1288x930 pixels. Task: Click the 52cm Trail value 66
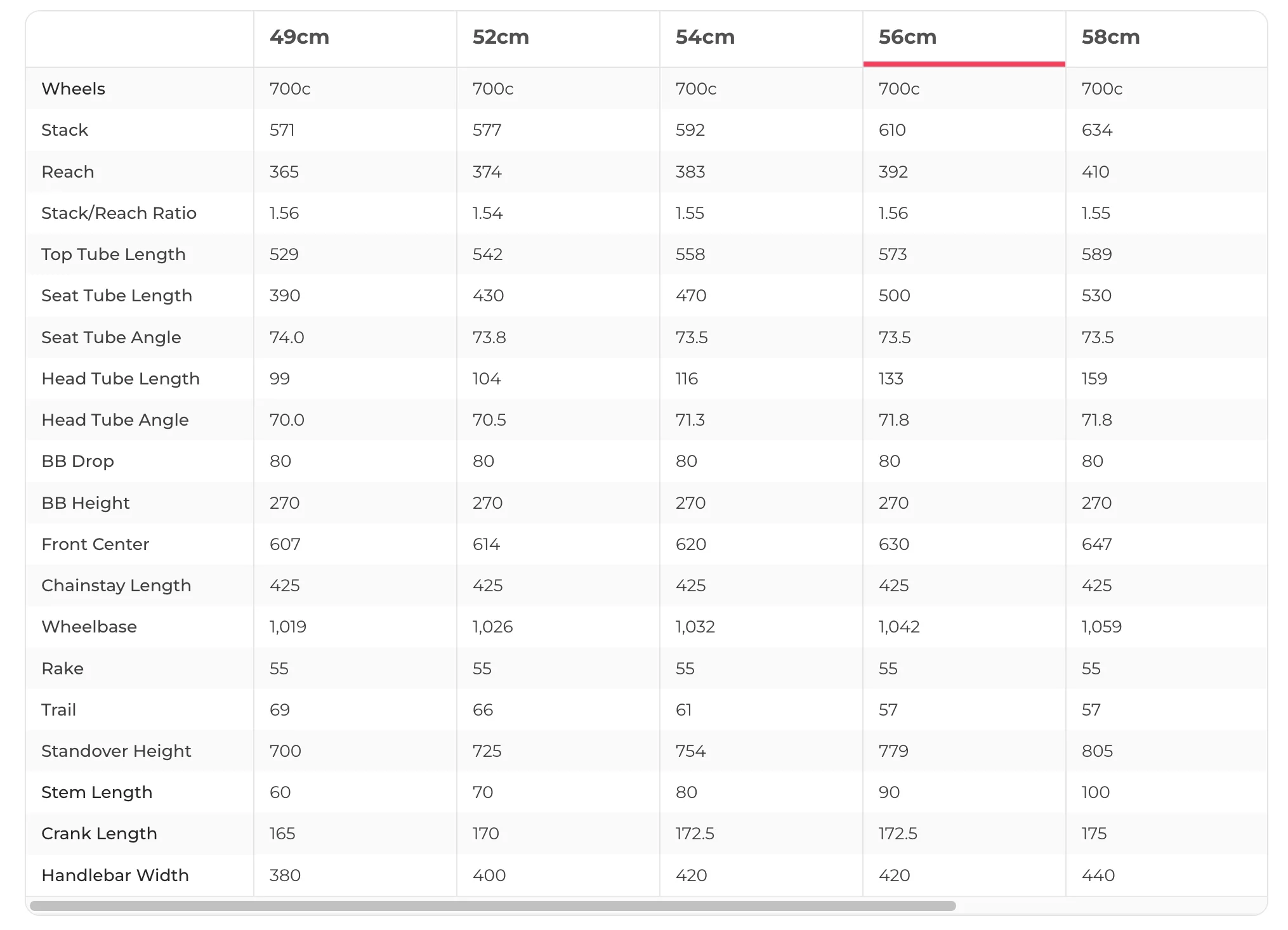[483, 710]
